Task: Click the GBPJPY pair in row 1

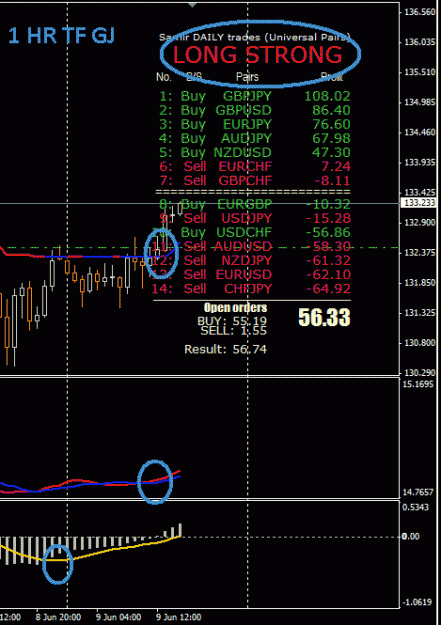Action: click(x=247, y=96)
